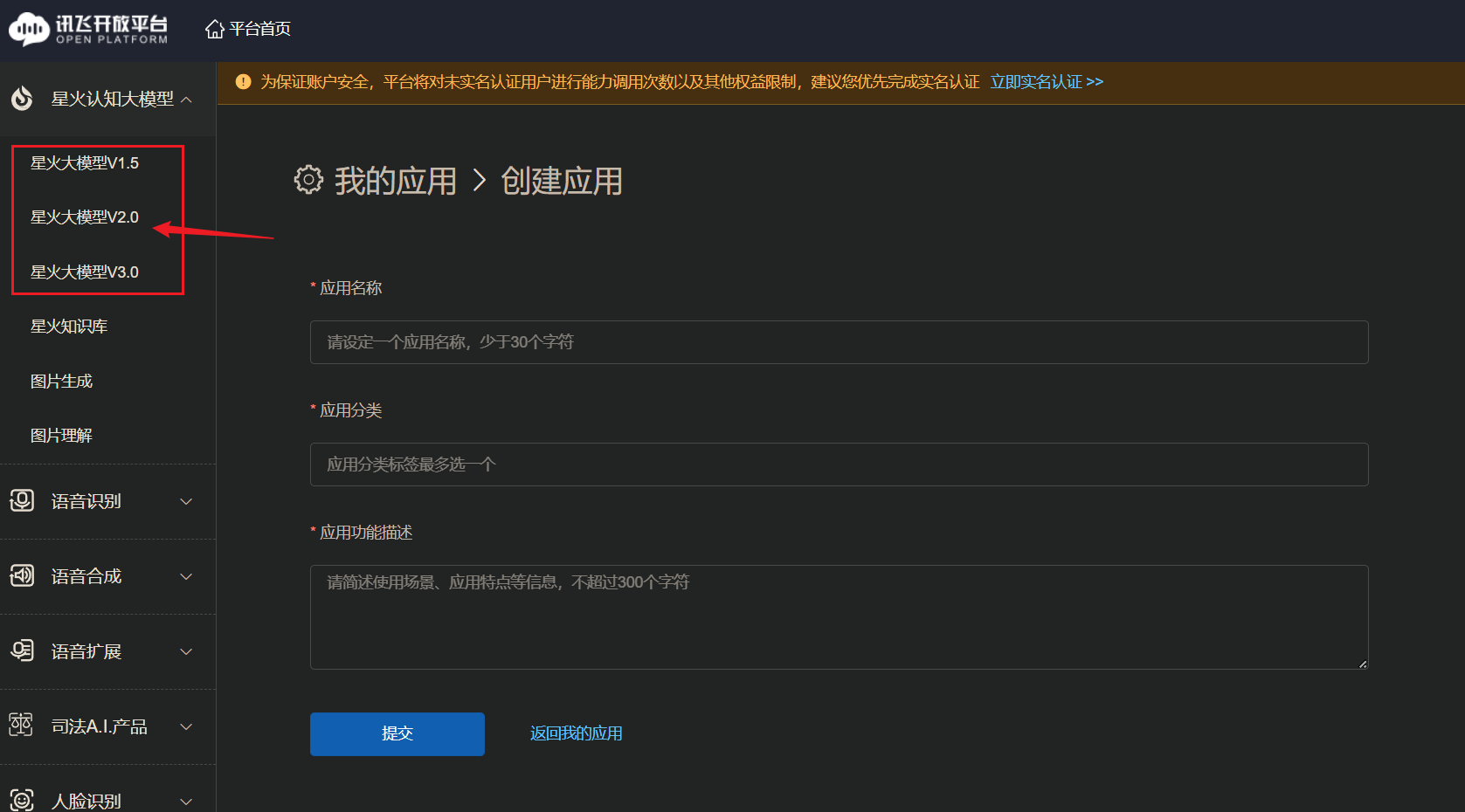The width and height of the screenshot is (1465, 812).
Task: Select 星火大模型V3.0 in the sidebar
Action: tap(85, 272)
